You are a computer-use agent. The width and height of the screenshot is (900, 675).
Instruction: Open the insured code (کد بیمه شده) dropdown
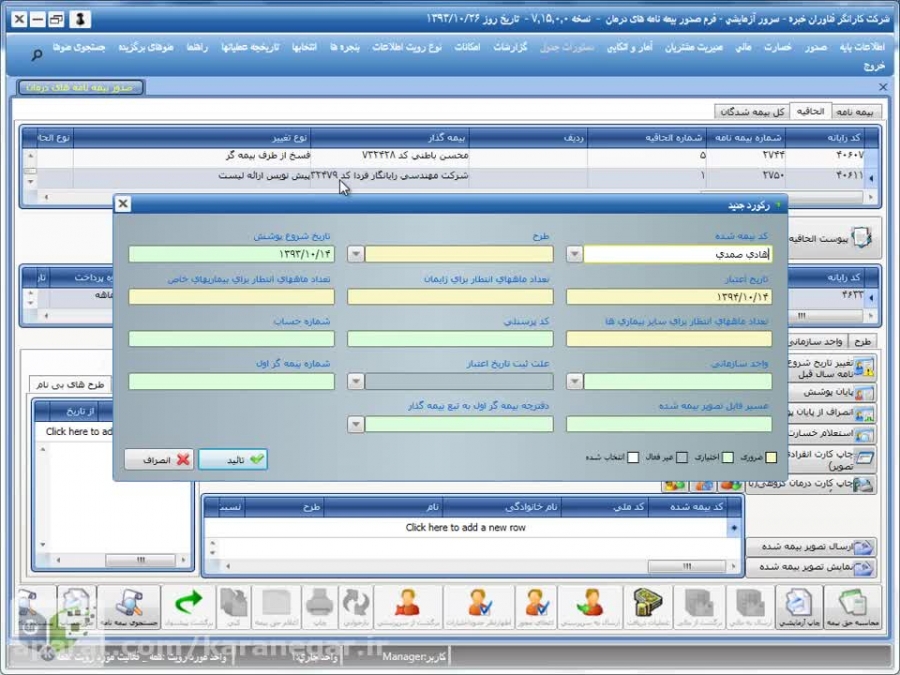pos(574,255)
